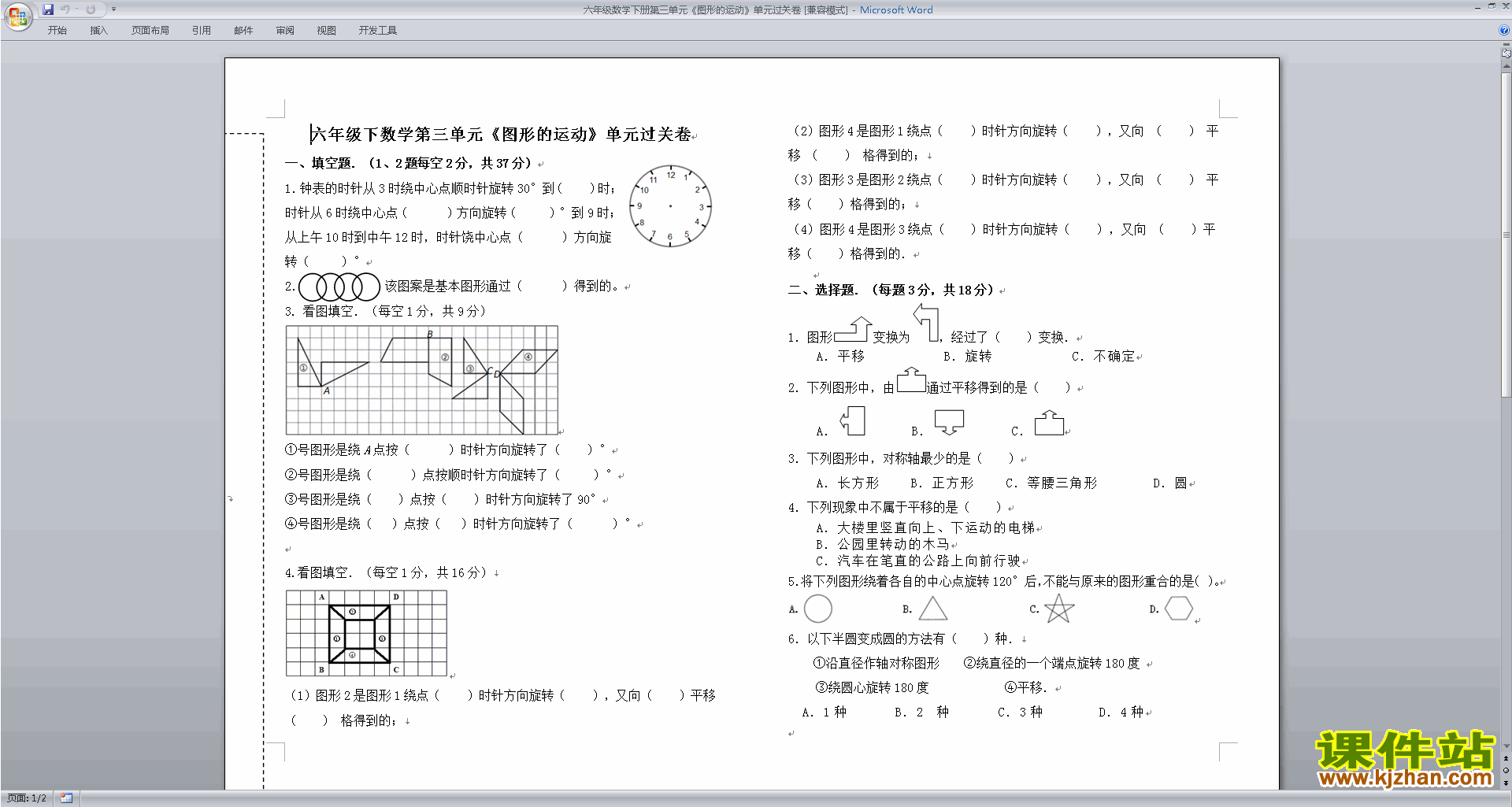Image resolution: width=1512 pixels, height=807 pixels.
Task: Select the circle shape in option A
Action: (x=818, y=609)
